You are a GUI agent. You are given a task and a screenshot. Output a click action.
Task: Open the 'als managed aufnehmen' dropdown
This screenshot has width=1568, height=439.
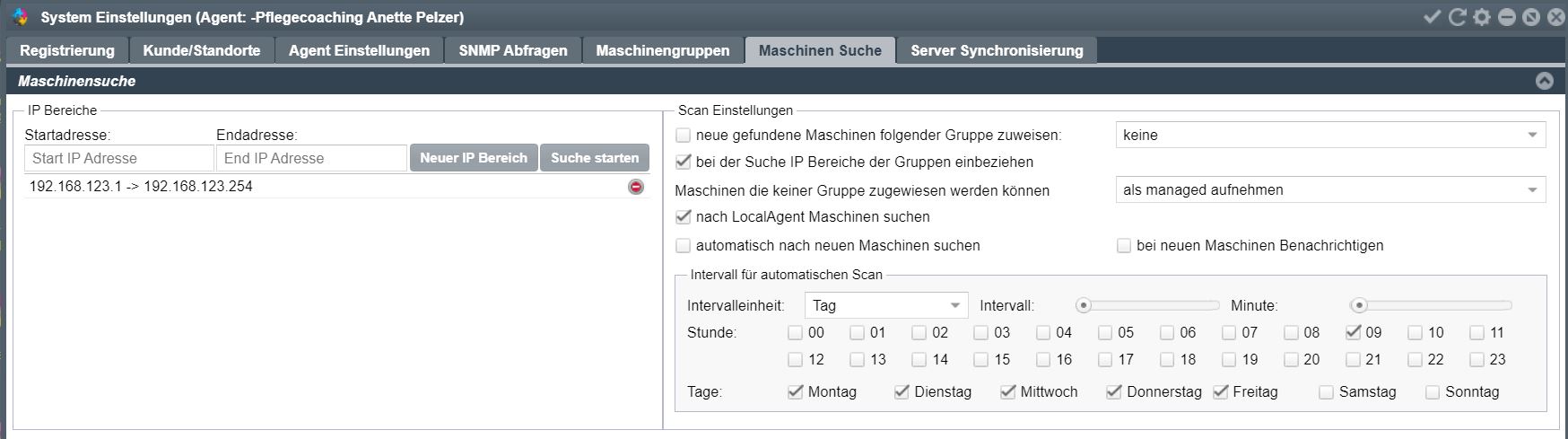[1329, 190]
